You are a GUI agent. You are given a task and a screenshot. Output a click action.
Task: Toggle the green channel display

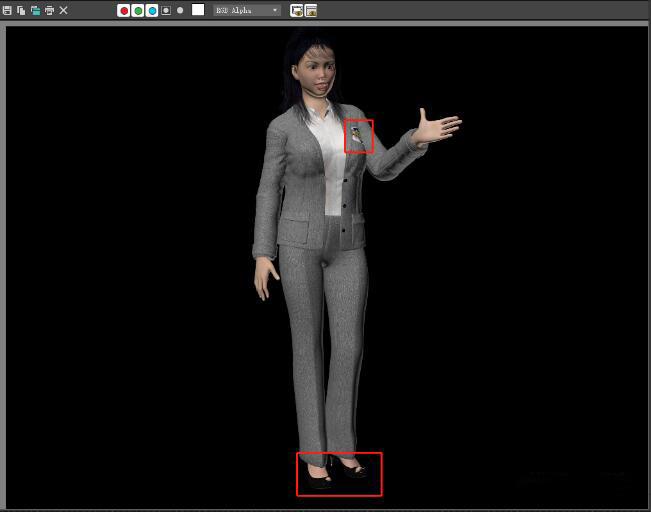point(138,10)
